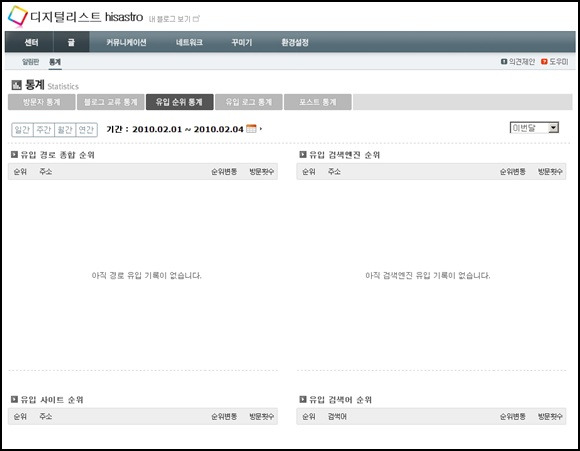Click 순위변동 header in 유입 검색엔진 table

(512, 172)
